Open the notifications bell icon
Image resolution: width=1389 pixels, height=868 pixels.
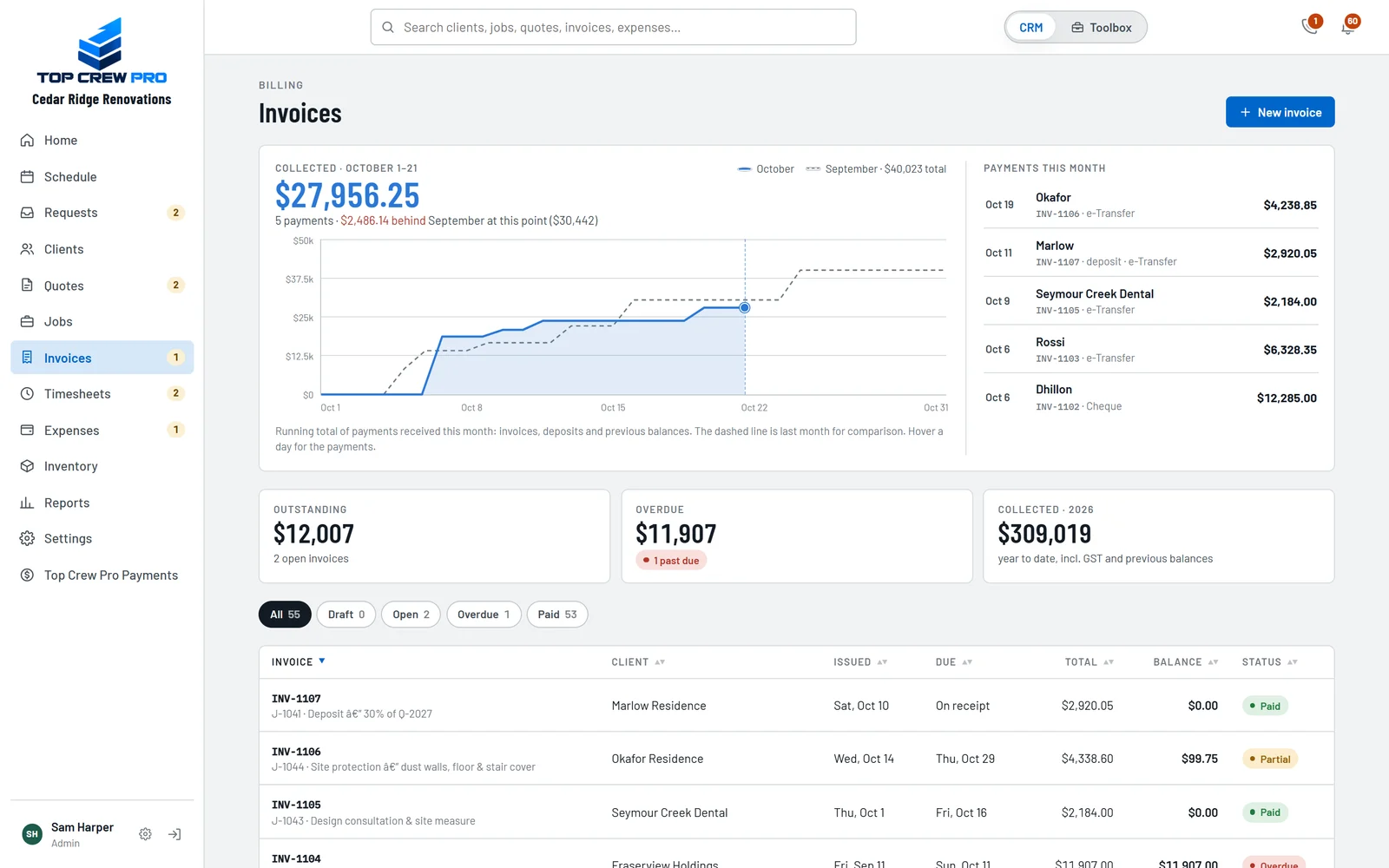(1348, 26)
